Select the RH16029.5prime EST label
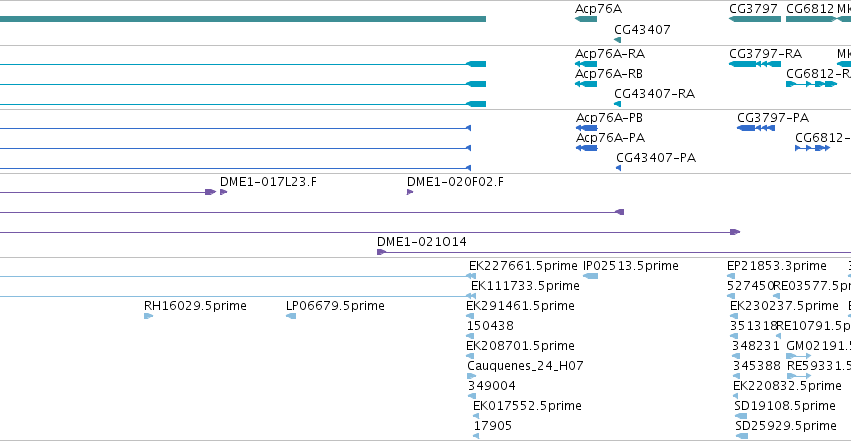Screen dimensions: 851x441 tap(195, 306)
